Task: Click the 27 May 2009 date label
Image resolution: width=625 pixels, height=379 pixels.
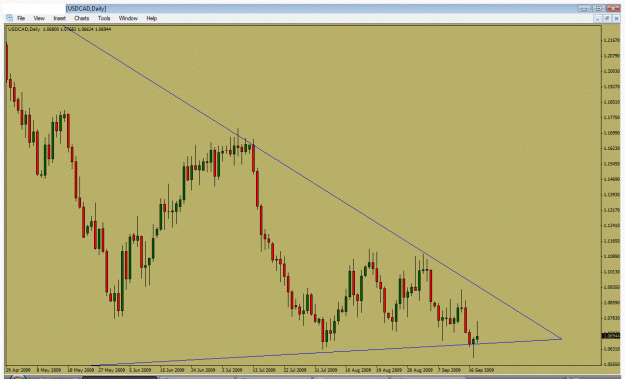Action: point(112,370)
